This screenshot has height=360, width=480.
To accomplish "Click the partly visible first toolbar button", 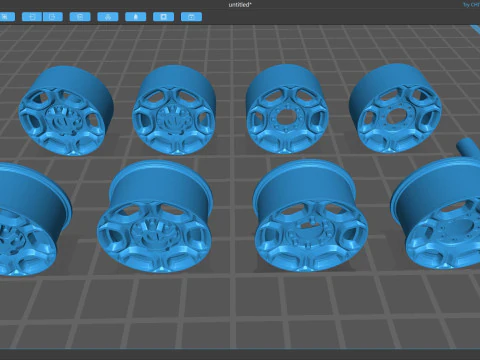I will (7, 17).
